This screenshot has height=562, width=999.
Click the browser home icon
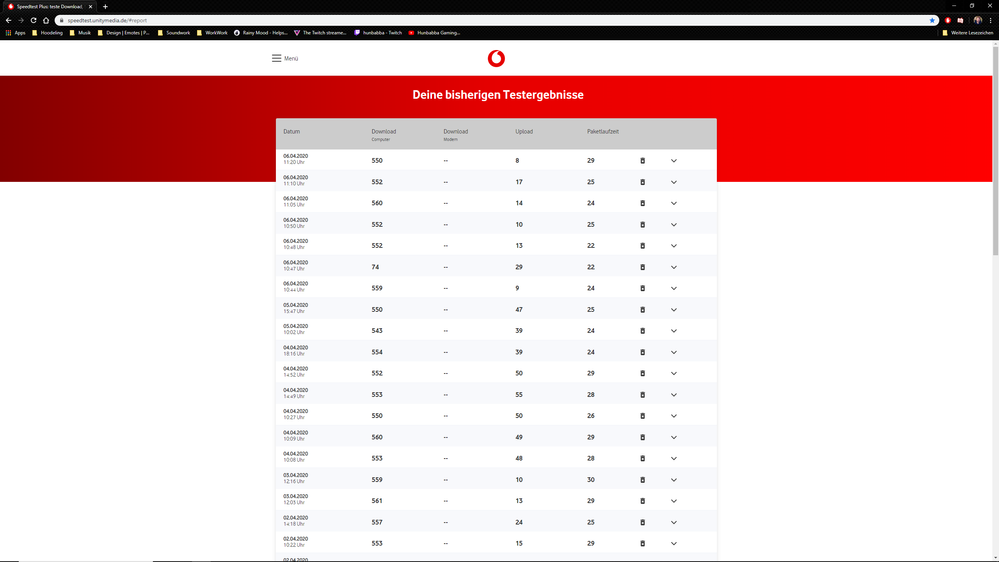click(x=46, y=20)
